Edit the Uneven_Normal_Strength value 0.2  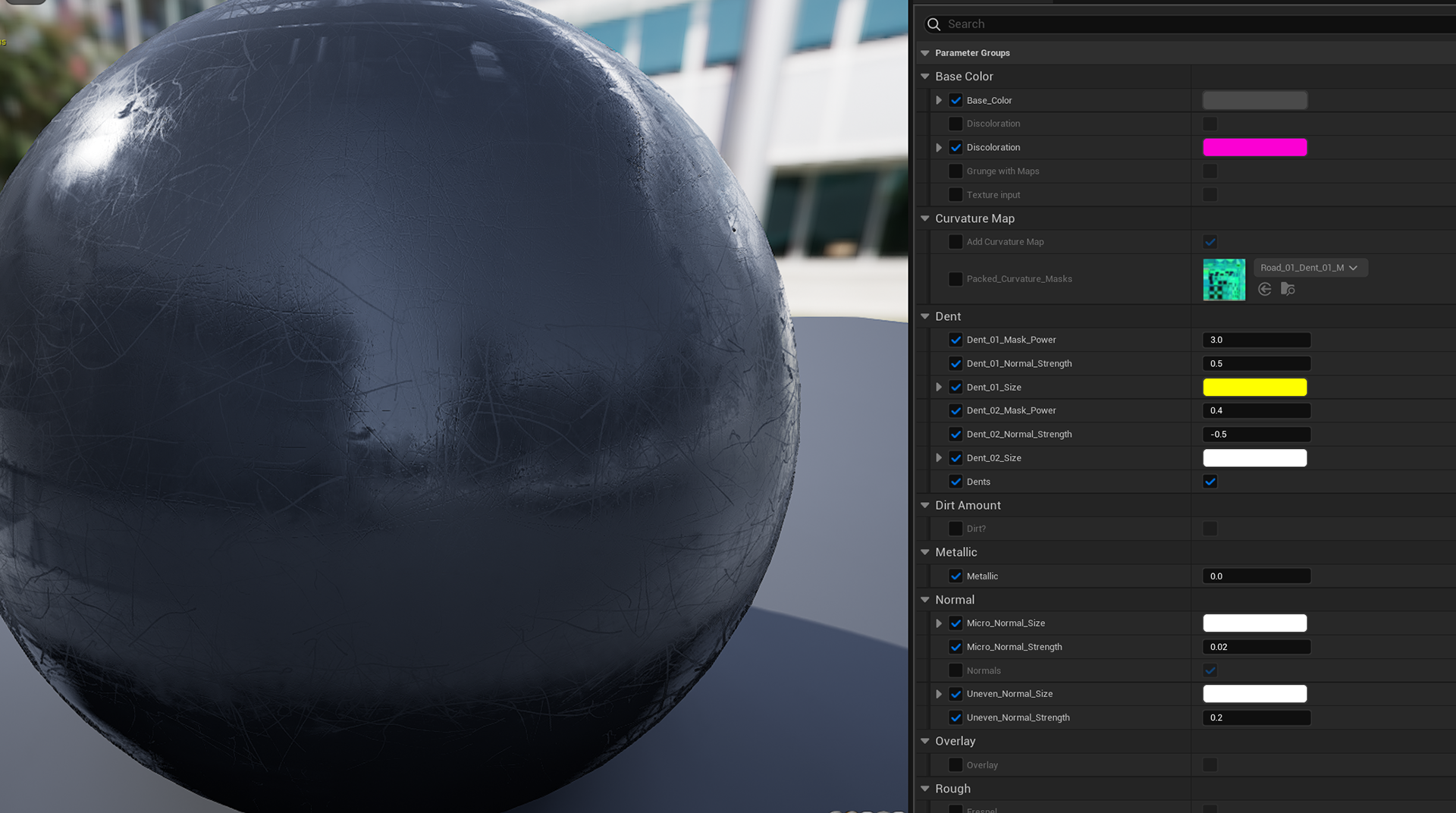[1257, 717]
